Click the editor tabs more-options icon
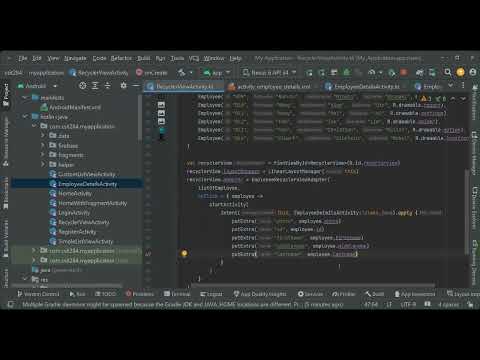This screenshot has width=480, height=360. [x=463, y=86]
